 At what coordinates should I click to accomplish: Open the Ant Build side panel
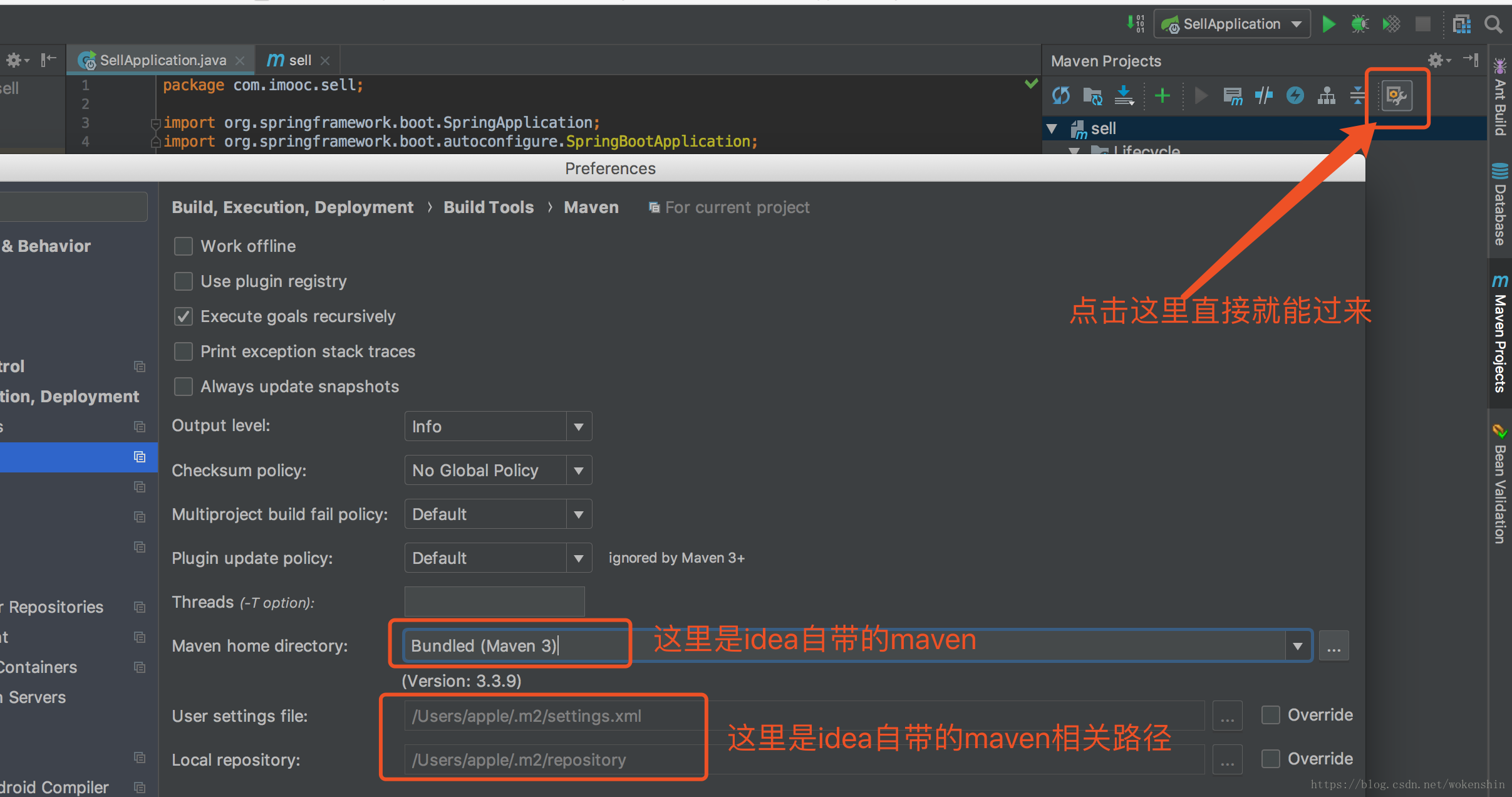pos(1500,97)
